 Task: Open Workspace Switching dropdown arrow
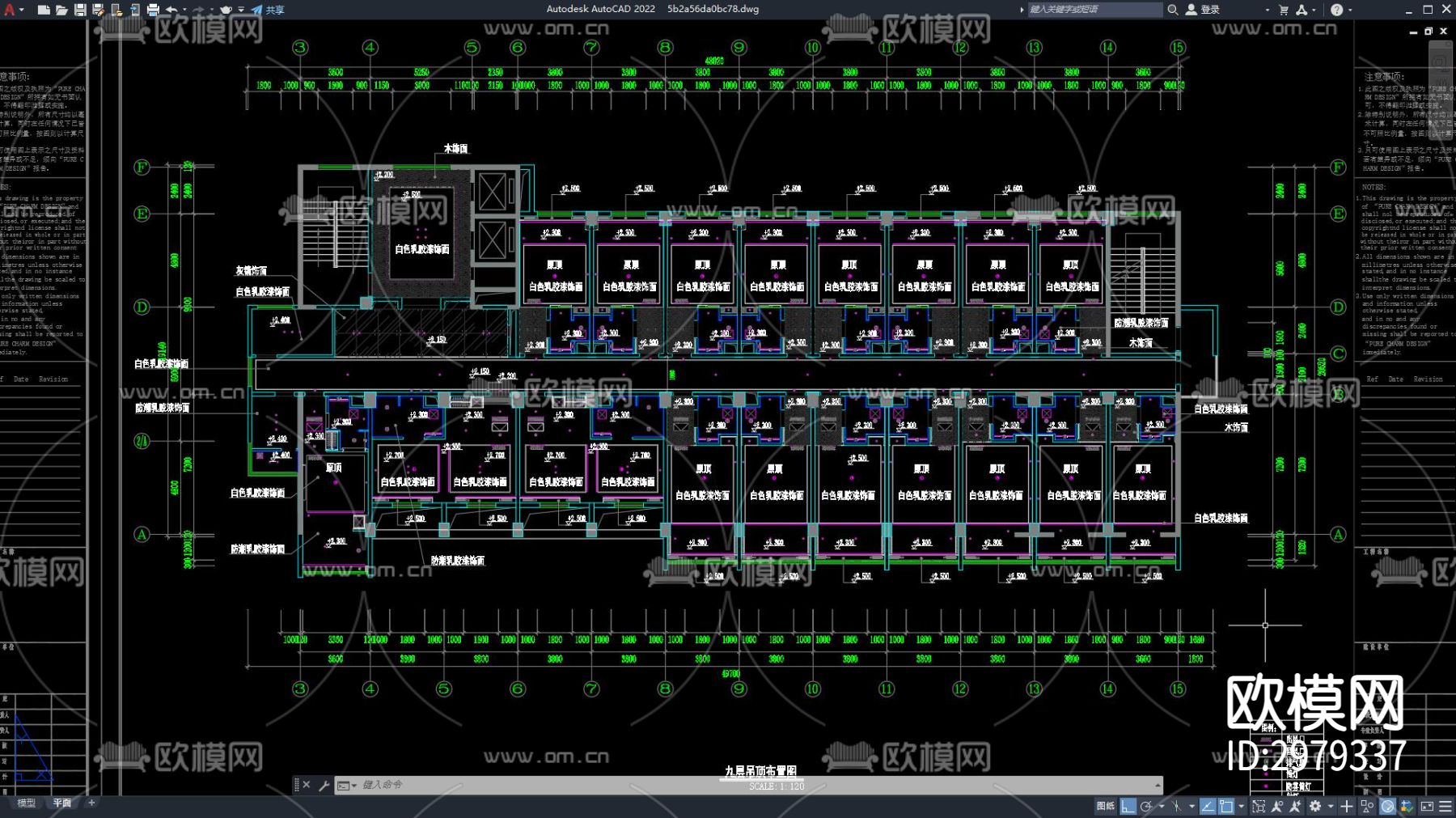[1330, 806]
